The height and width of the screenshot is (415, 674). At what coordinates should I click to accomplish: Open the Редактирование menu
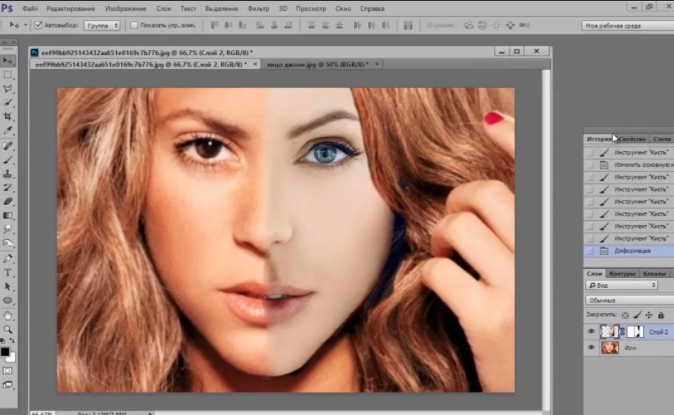click(70, 9)
